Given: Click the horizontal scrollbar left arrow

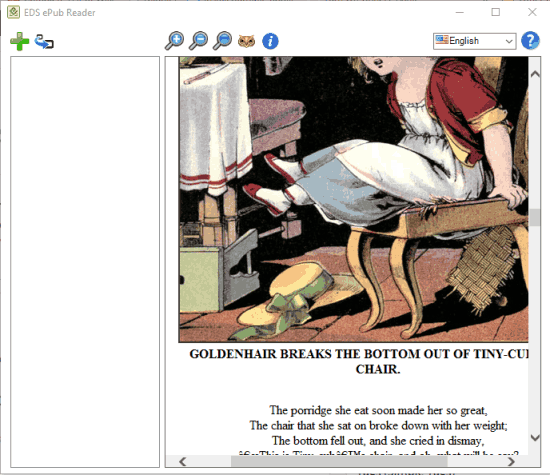Looking at the screenshot, I should (182, 461).
